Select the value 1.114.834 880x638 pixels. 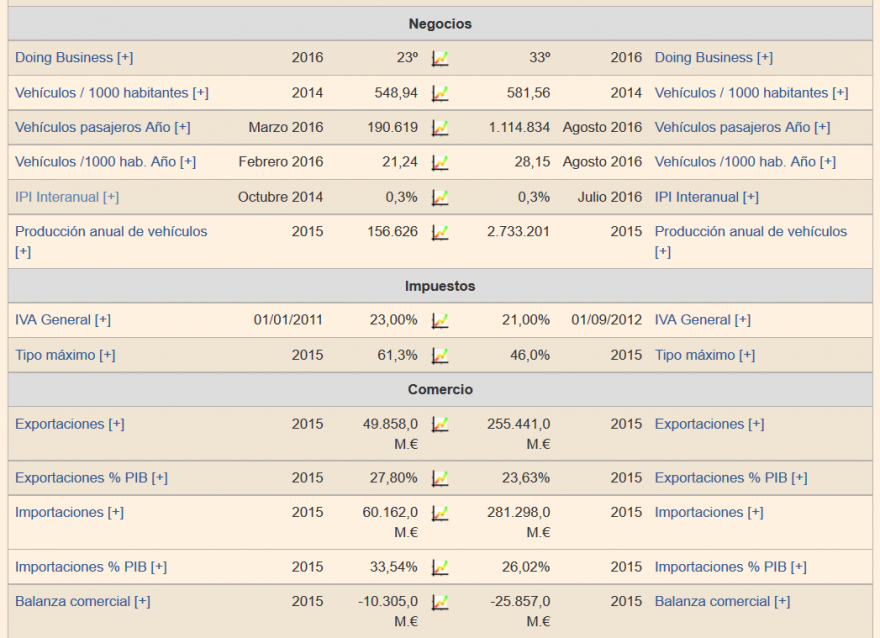click(519, 127)
